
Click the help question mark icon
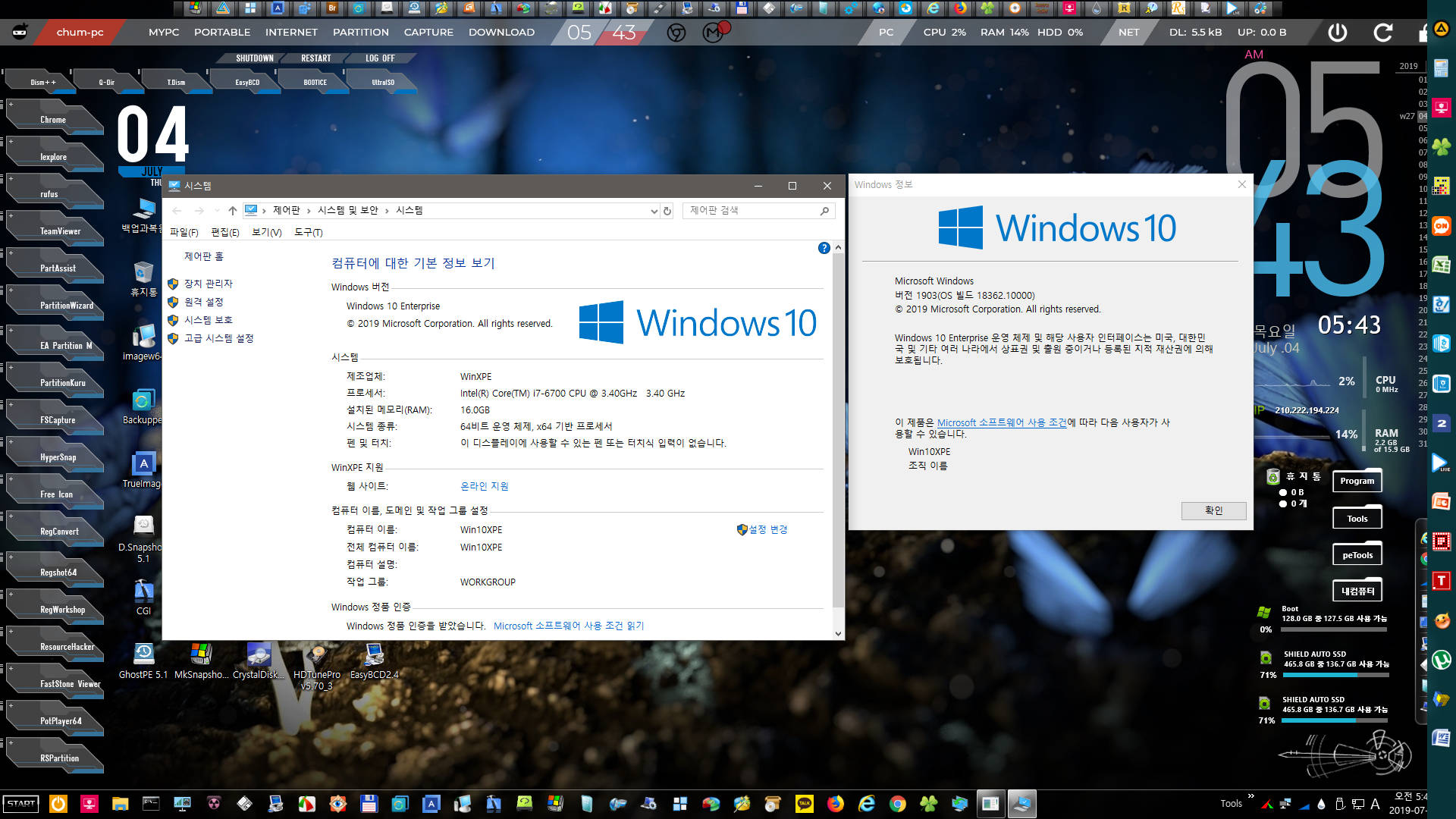(x=824, y=248)
